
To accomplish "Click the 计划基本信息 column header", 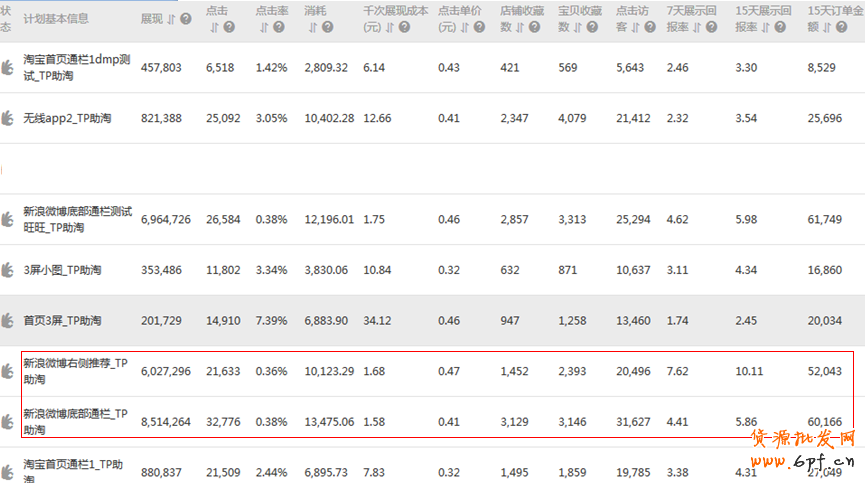I will [56, 19].
